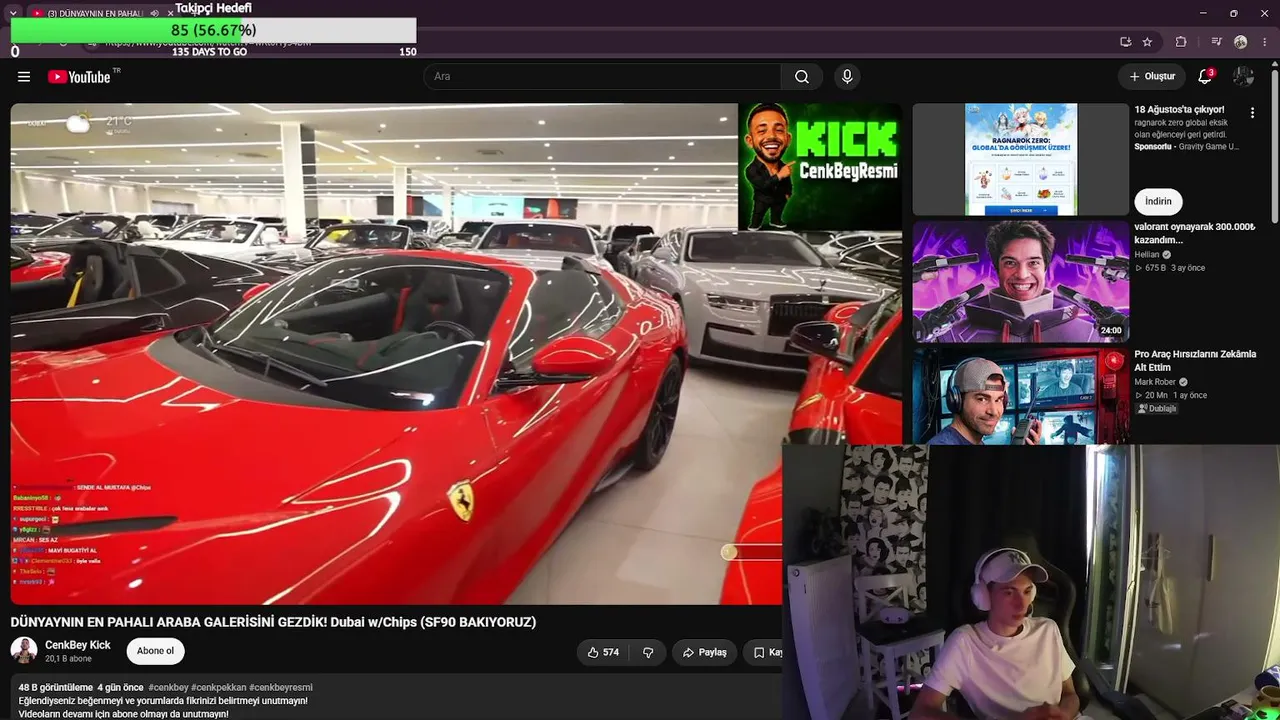
Task: Close the DÜNYAYNIN EN PAHALI browser tab
Action: pyautogui.click(x=170, y=13)
